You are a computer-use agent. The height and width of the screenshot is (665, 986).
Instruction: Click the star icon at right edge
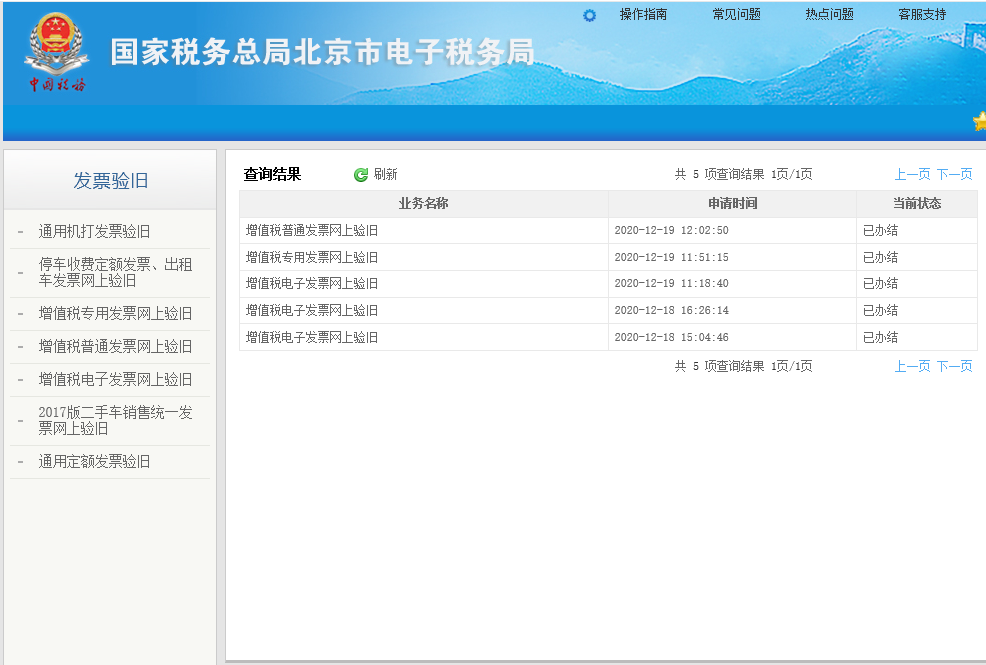pyautogui.click(x=980, y=122)
